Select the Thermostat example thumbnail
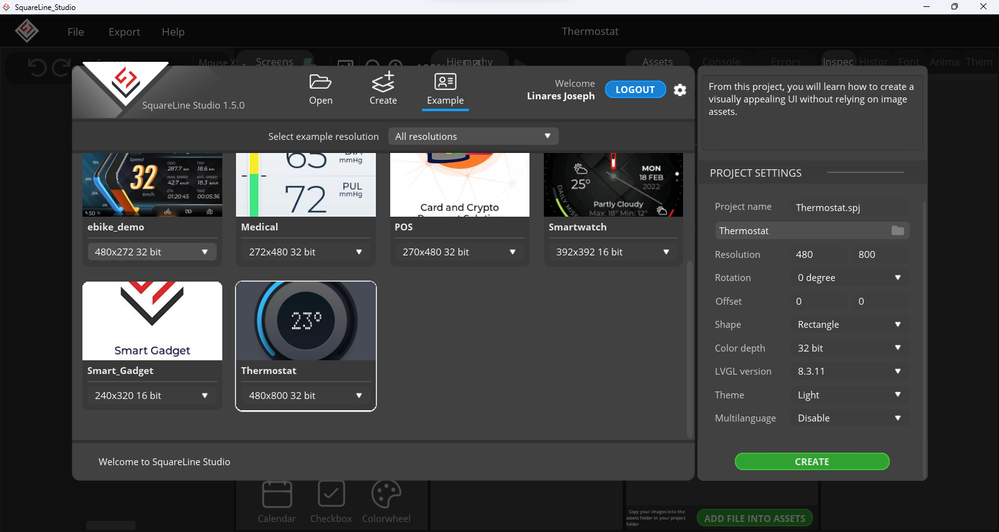The image size is (999, 532). (306, 321)
